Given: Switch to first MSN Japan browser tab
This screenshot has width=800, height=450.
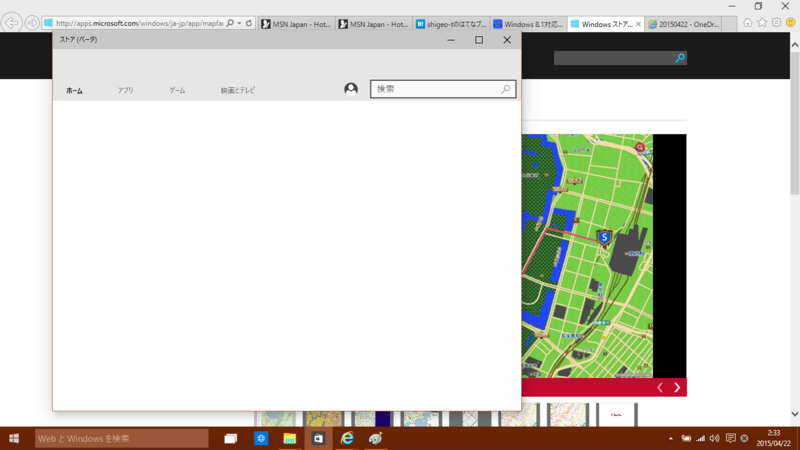Looking at the screenshot, I should coord(296,24).
